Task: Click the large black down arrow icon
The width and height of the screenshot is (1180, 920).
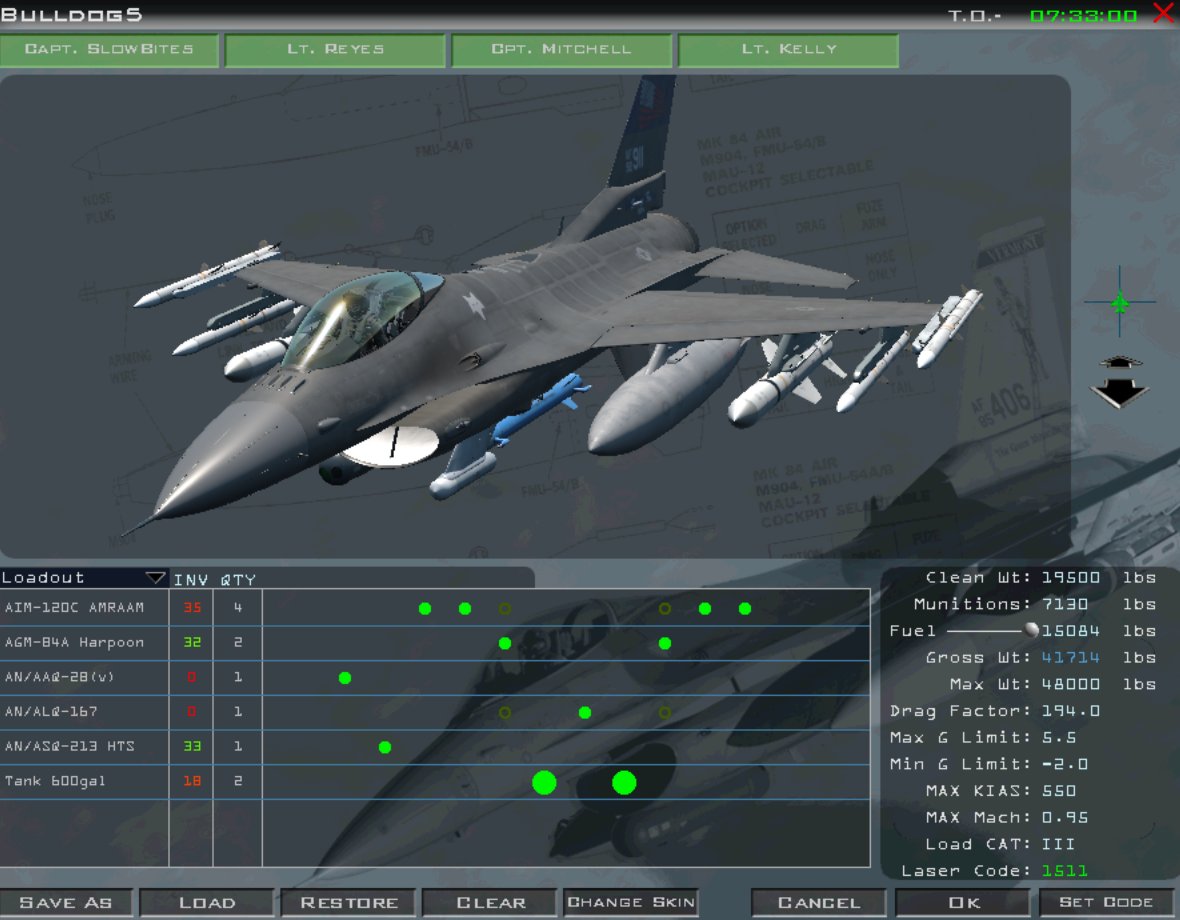Action: pyautogui.click(x=1120, y=392)
